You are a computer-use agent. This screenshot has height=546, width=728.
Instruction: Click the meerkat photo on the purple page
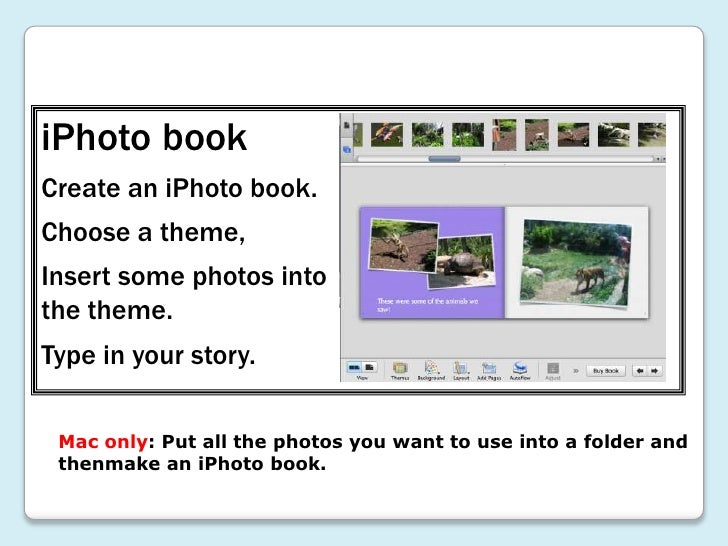(x=403, y=246)
